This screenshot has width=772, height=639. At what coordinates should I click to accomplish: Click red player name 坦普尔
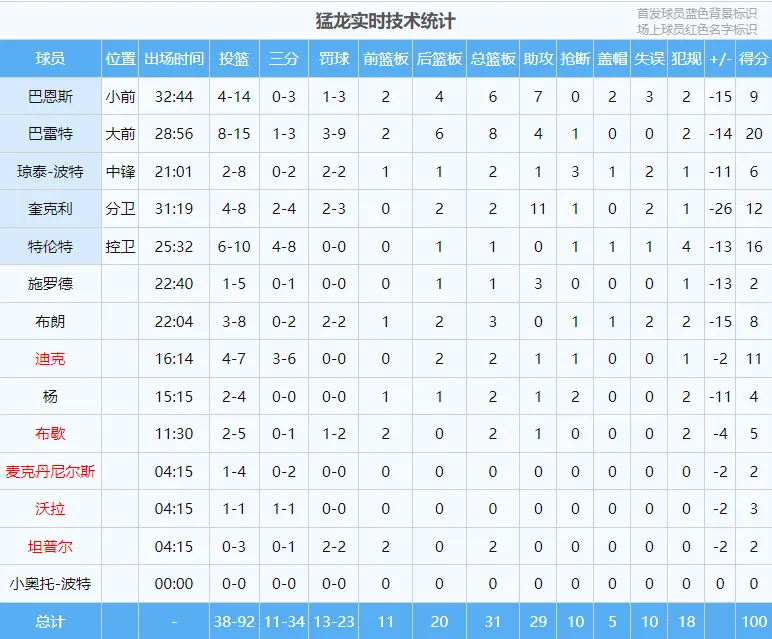[50, 546]
